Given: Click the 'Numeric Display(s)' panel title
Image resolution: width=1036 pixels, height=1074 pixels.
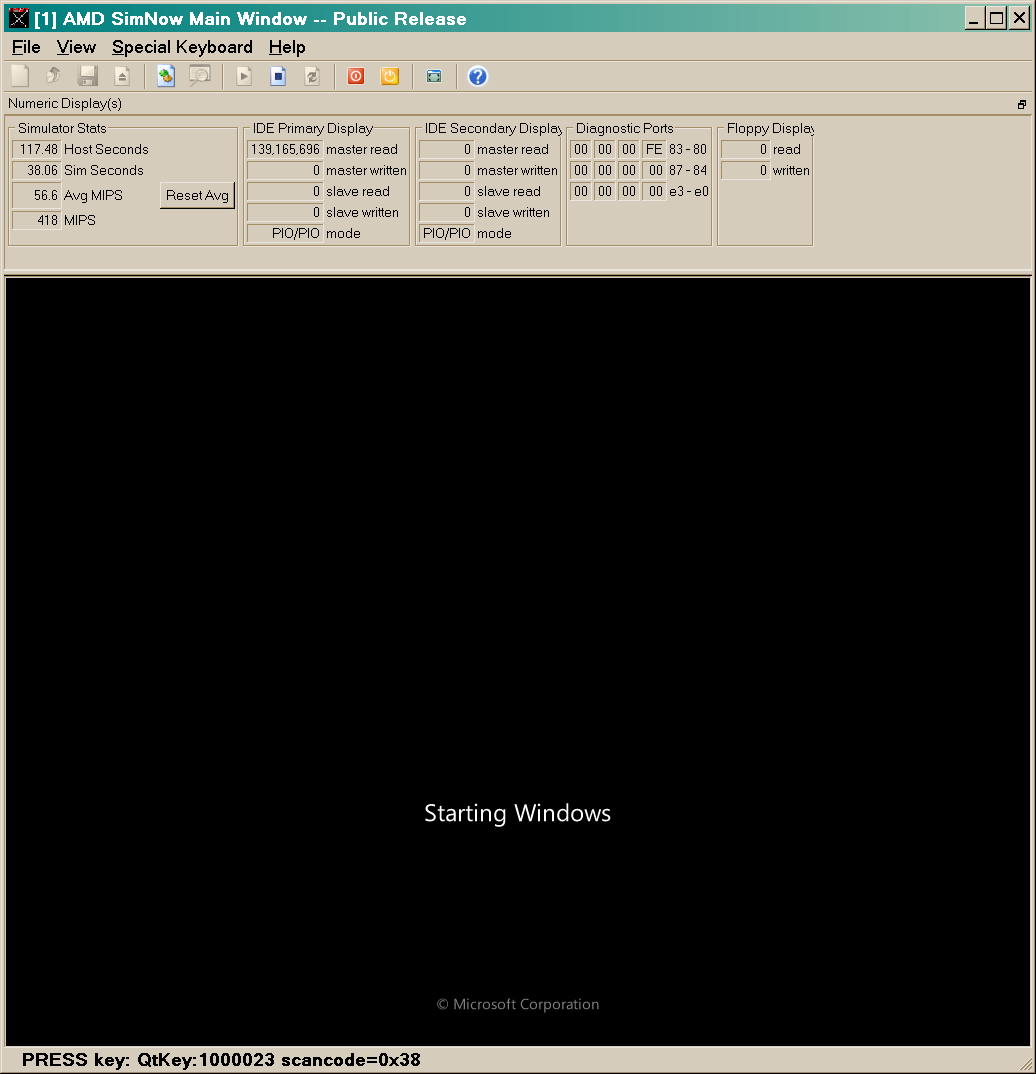Looking at the screenshot, I should tap(65, 103).
